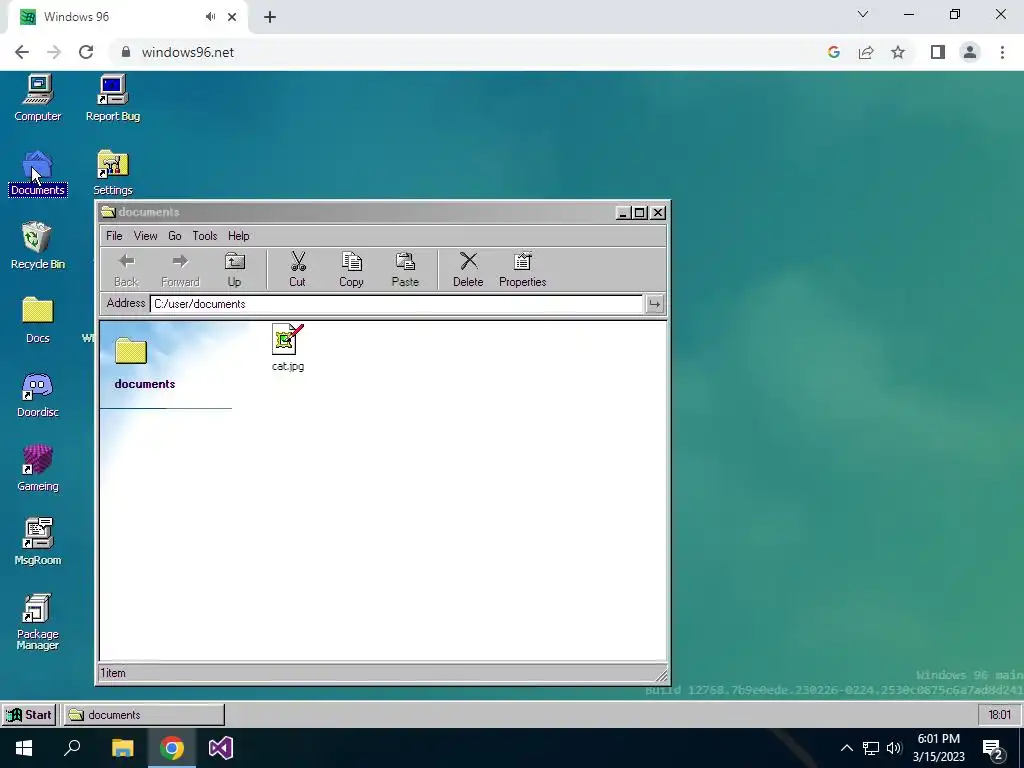Close the Windows 96 browser tab
Image resolution: width=1024 pixels, height=768 pixels.
pos(232,17)
